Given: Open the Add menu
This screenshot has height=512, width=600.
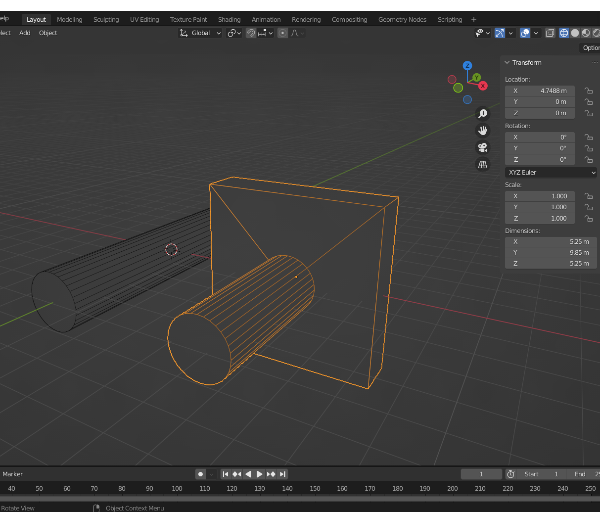Looking at the screenshot, I should tap(24, 33).
